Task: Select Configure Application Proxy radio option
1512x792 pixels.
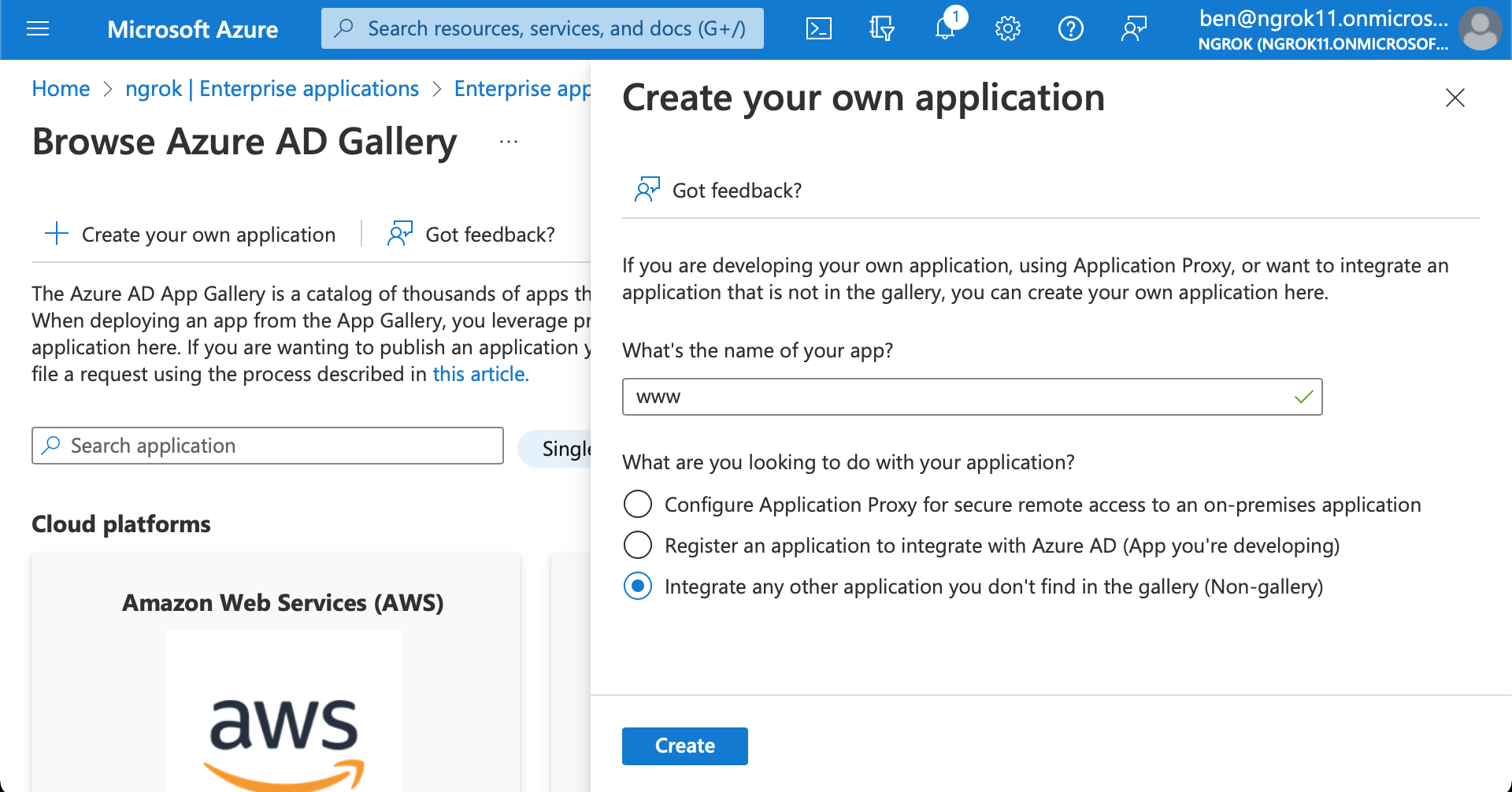Action: point(638,504)
